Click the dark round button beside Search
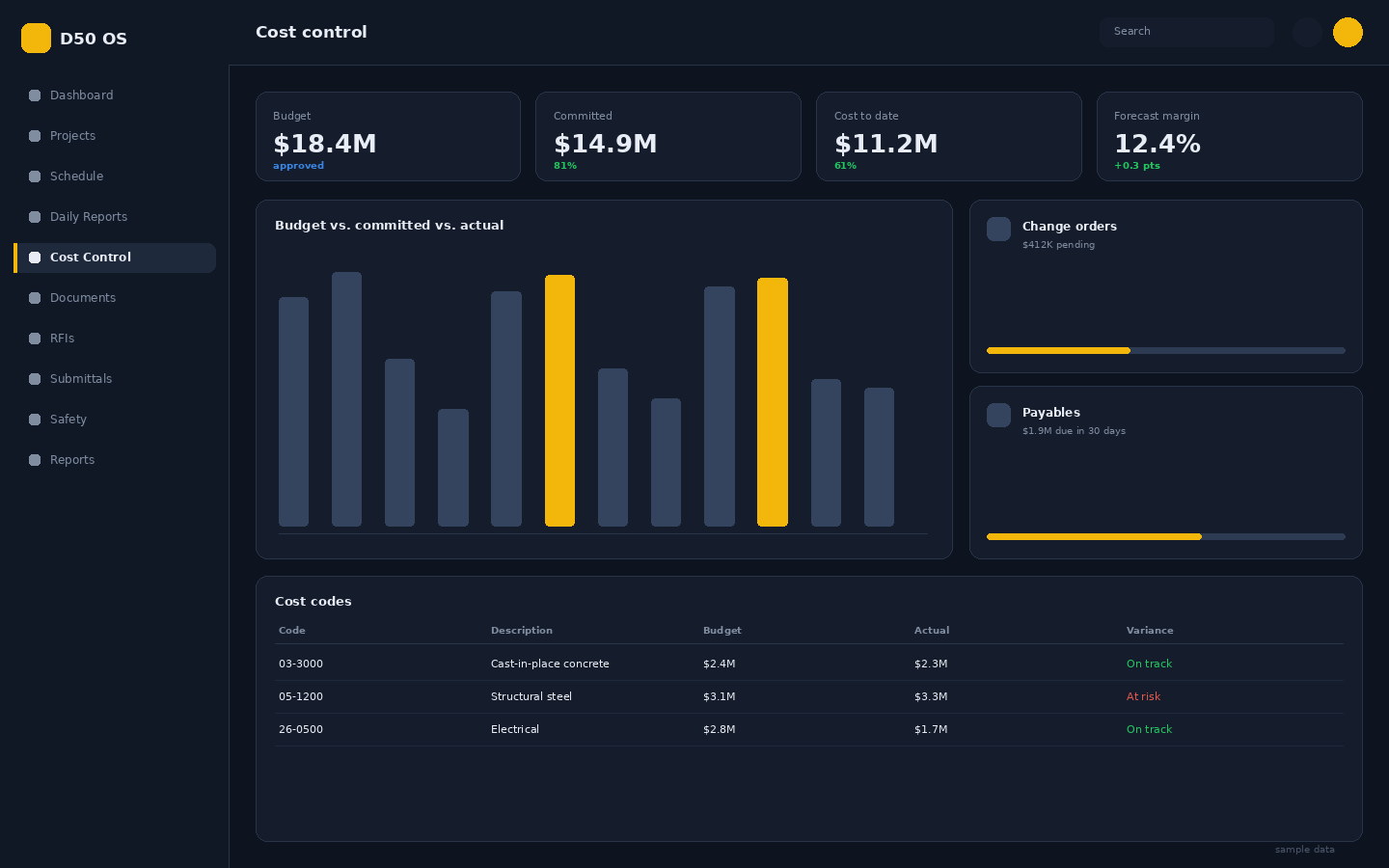The image size is (1389, 868). pyautogui.click(x=1307, y=32)
